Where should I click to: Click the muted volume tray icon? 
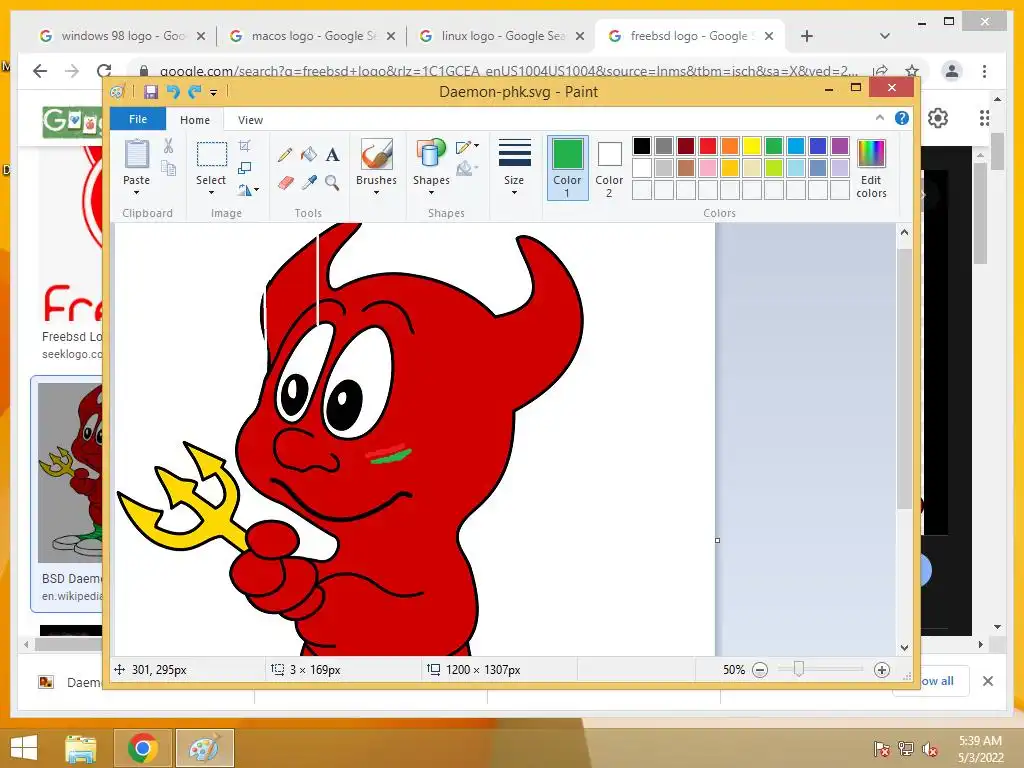coord(929,749)
